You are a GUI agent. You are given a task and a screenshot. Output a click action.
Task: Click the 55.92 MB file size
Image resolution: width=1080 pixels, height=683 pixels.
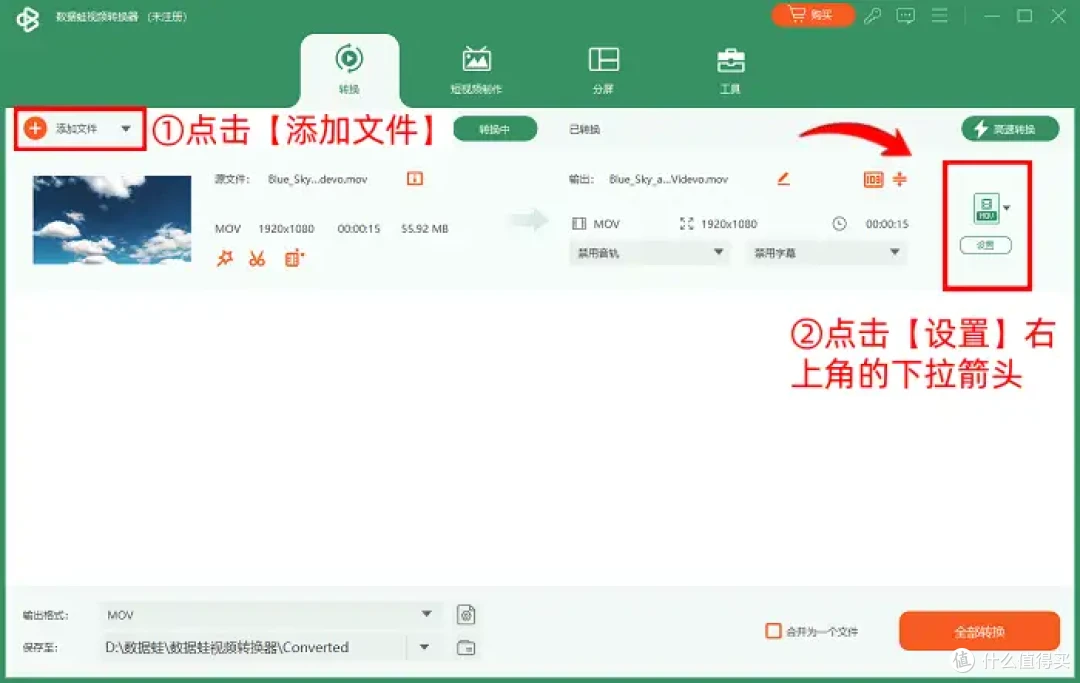coord(424,229)
